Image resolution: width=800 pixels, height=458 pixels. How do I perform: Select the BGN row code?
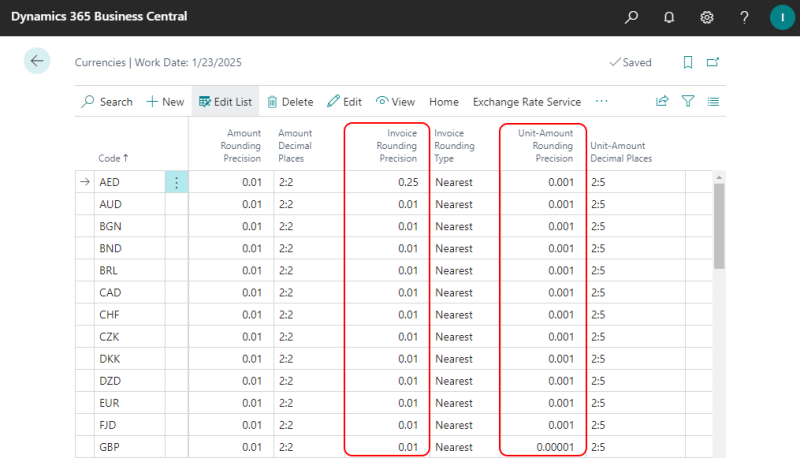pyautogui.click(x=110, y=226)
